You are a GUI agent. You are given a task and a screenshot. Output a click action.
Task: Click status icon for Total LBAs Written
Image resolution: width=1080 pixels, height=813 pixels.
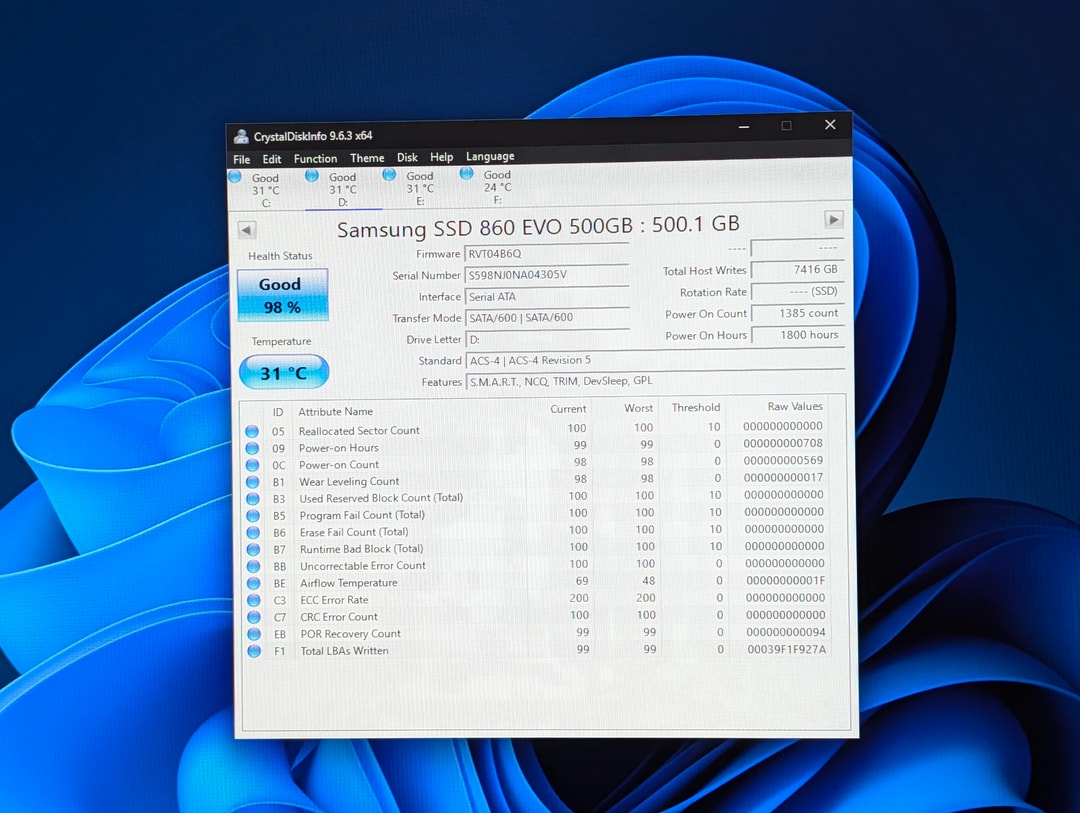(x=254, y=651)
